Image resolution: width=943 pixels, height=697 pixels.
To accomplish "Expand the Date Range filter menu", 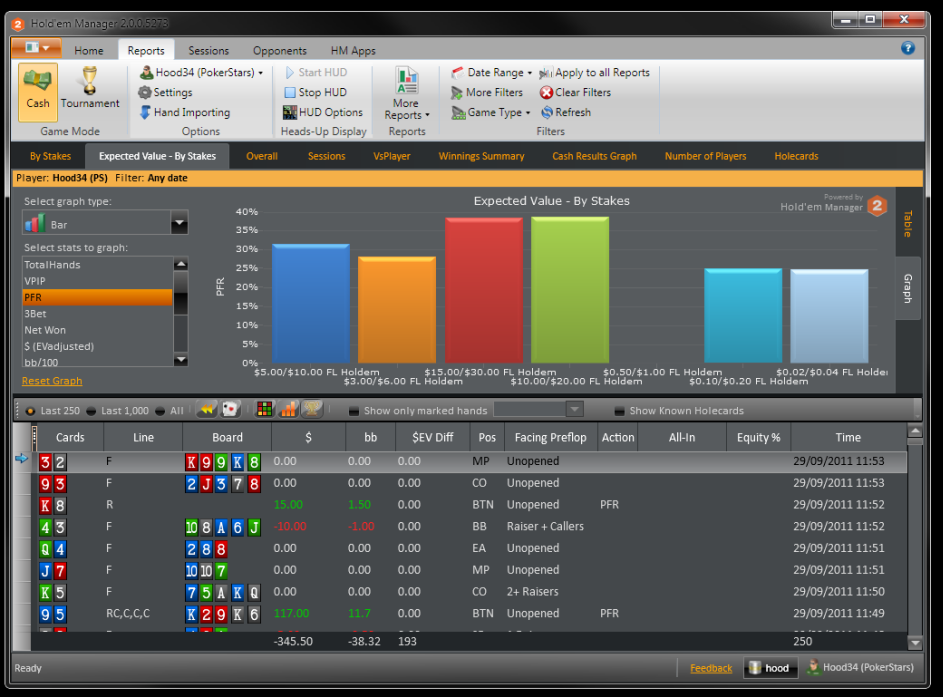I will pyautogui.click(x=498, y=72).
